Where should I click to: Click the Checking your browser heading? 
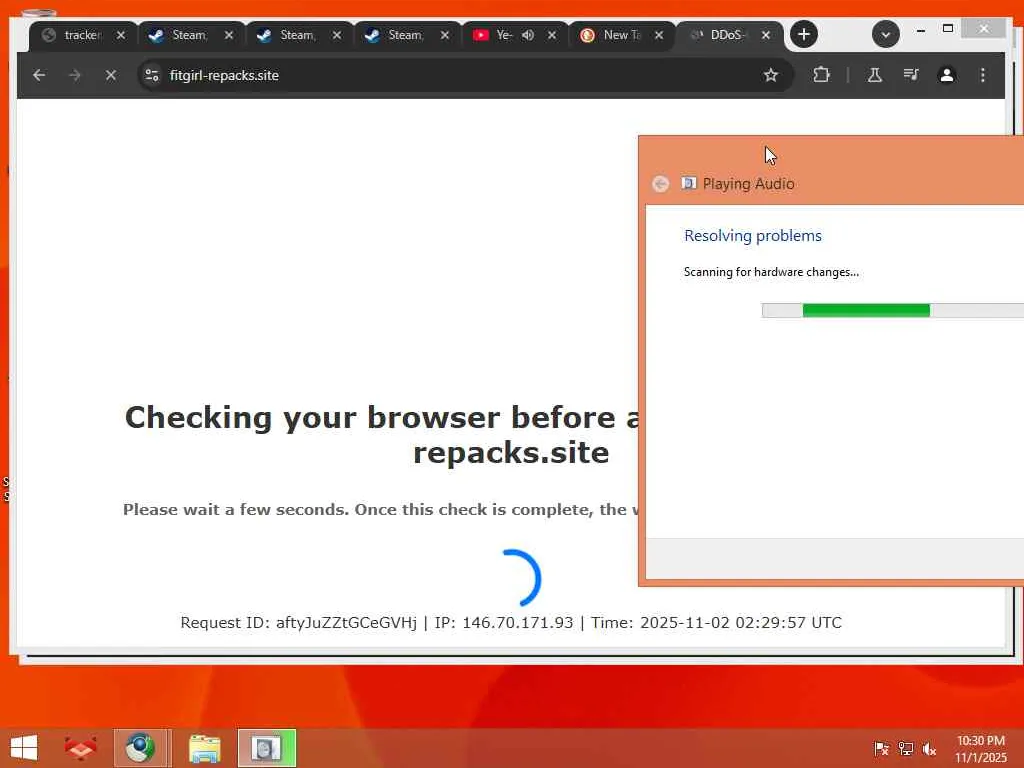tap(382, 434)
